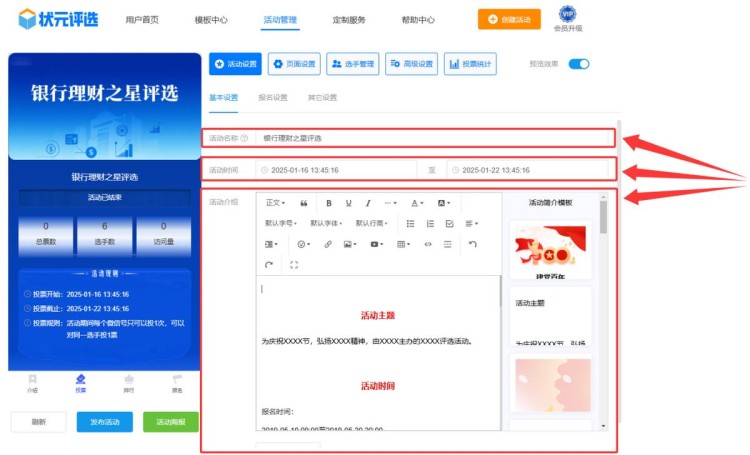Viewport: 750px width, 455px height.
Task: Switch to the 报名设置 tab
Action: click(273, 98)
